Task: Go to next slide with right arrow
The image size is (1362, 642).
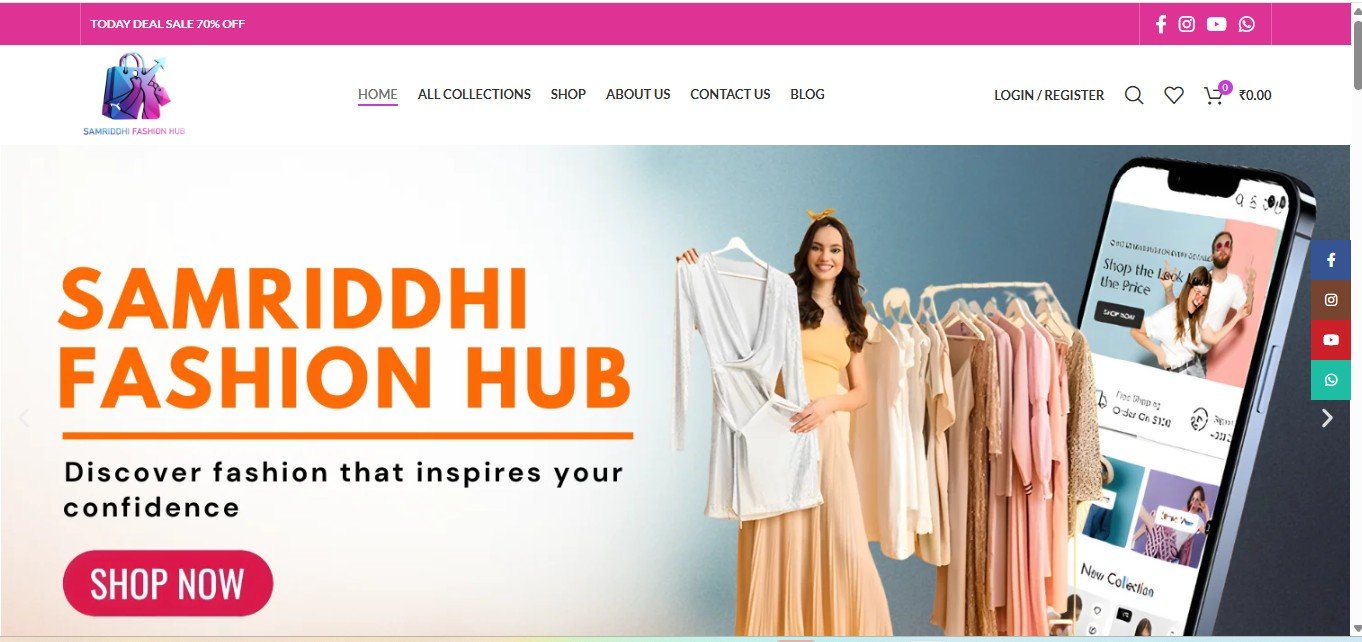Action: [x=1327, y=418]
